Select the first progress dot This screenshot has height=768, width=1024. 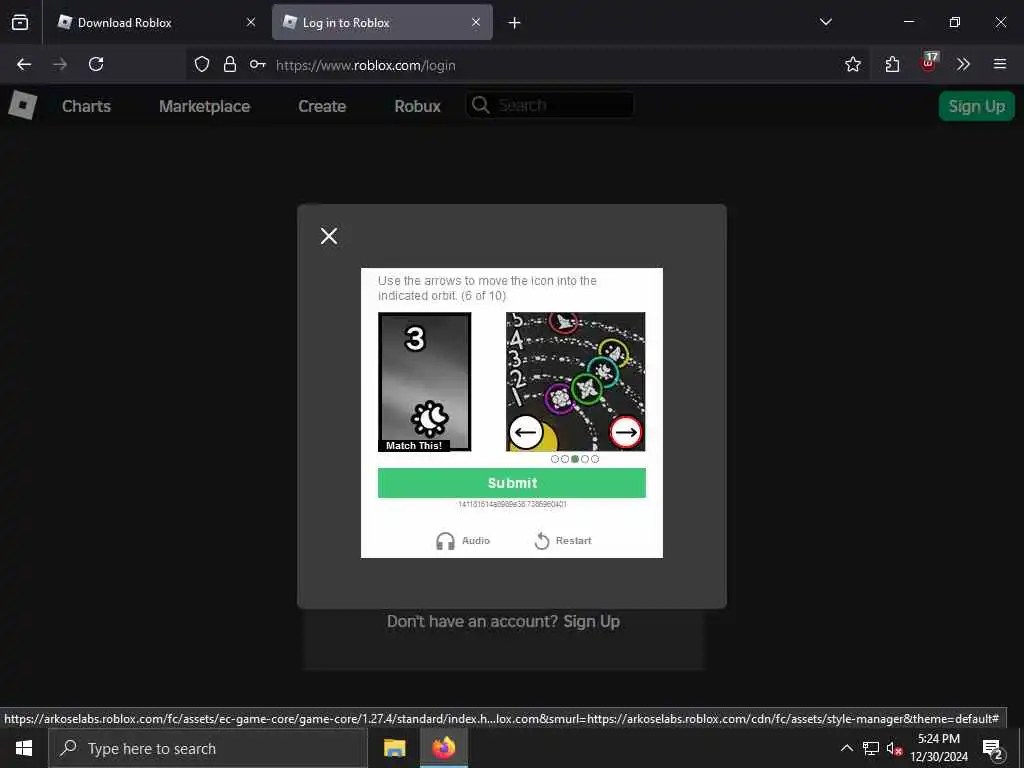coord(554,459)
